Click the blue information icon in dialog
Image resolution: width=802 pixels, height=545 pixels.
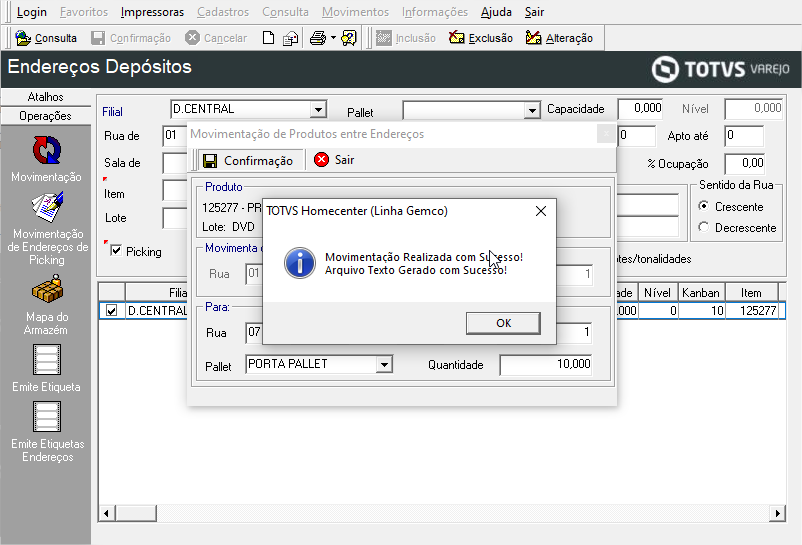pos(300,263)
